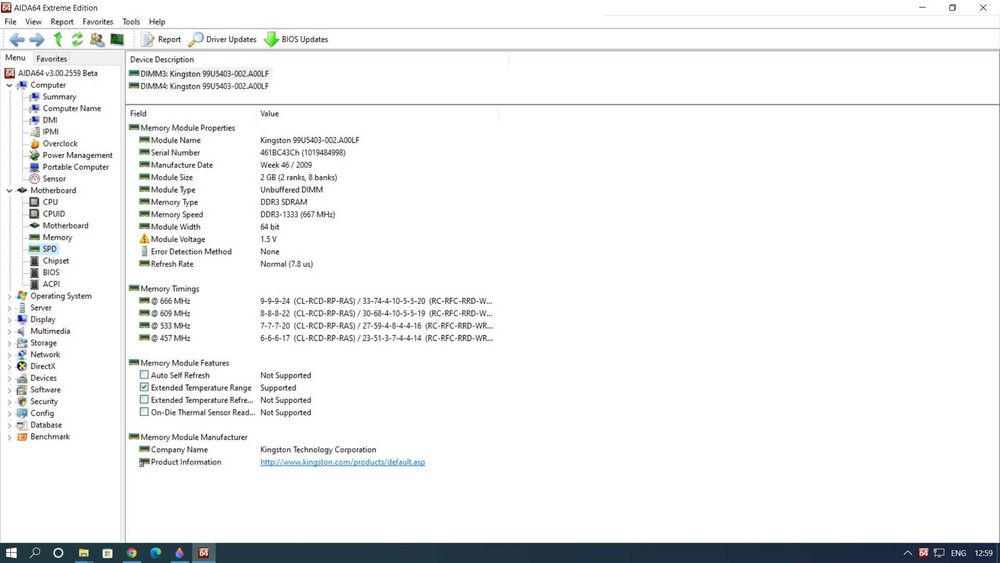The image size is (1000, 563).
Task: Select the BIOS tree item
Action: pyautogui.click(x=51, y=272)
